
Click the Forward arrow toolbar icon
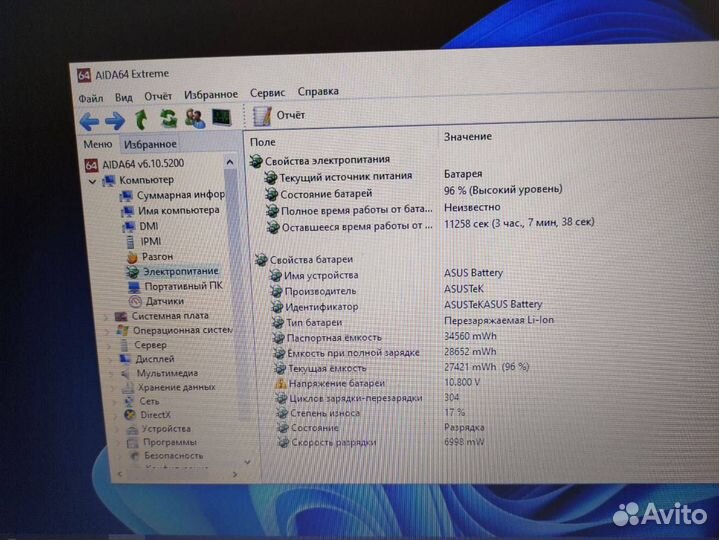115,121
